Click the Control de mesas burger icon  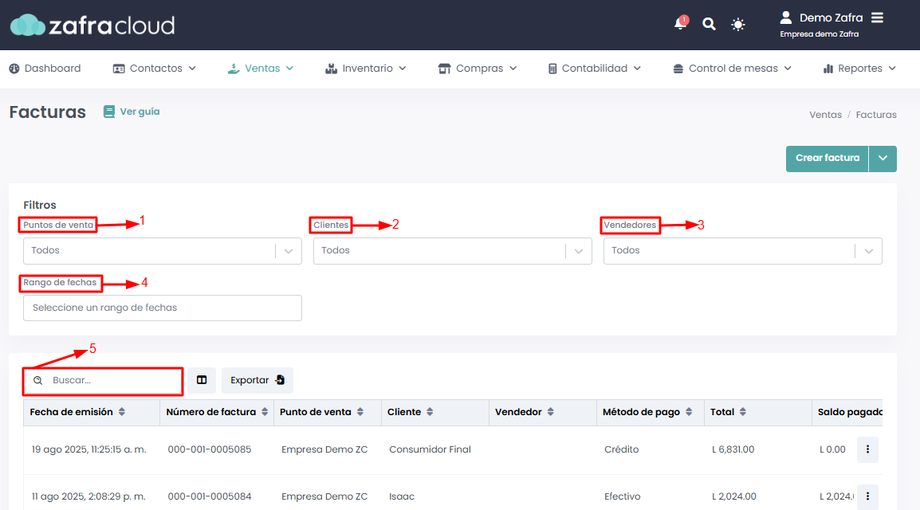678,69
